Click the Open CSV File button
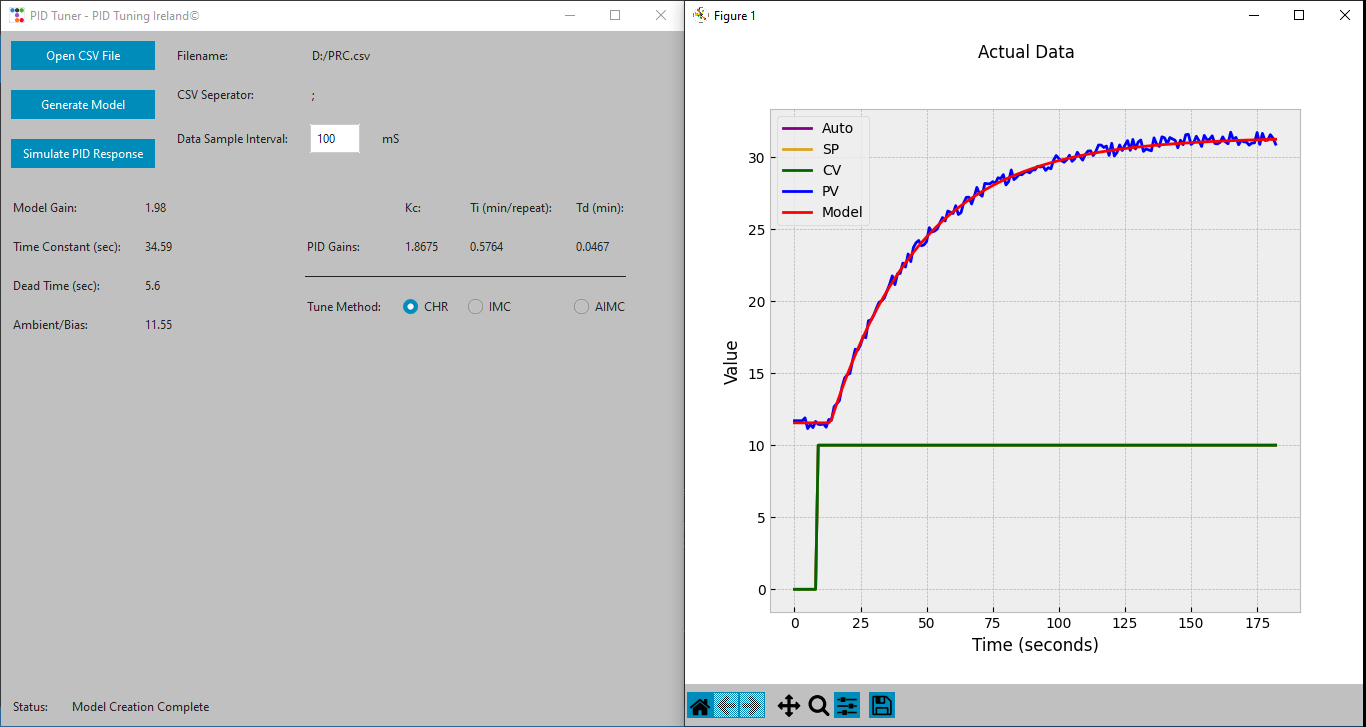The height and width of the screenshot is (727, 1366). (83, 56)
